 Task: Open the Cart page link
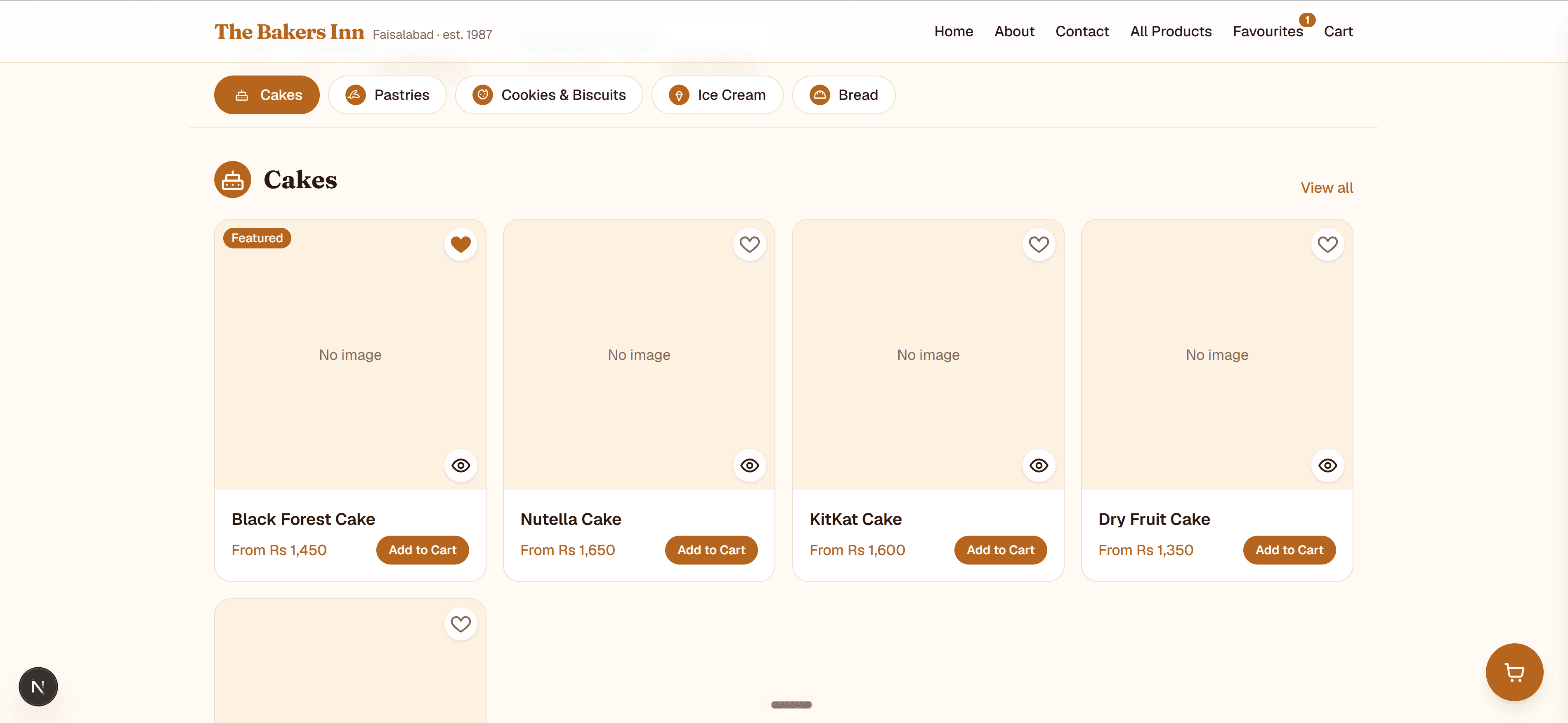click(1338, 32)
